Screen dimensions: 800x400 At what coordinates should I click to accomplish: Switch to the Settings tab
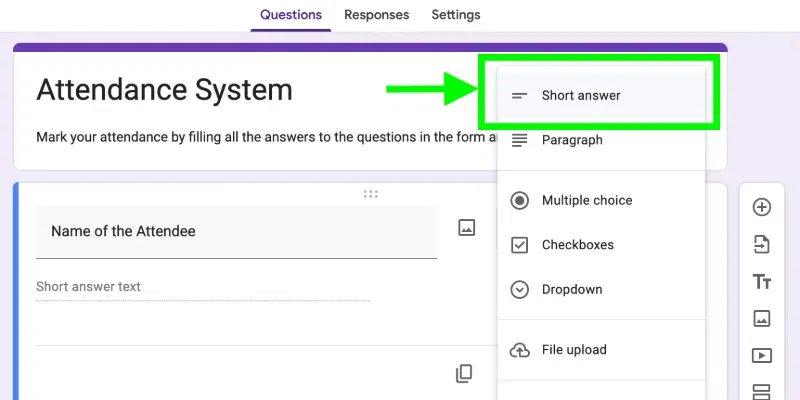pyautogui.click(x=456, y=15)
